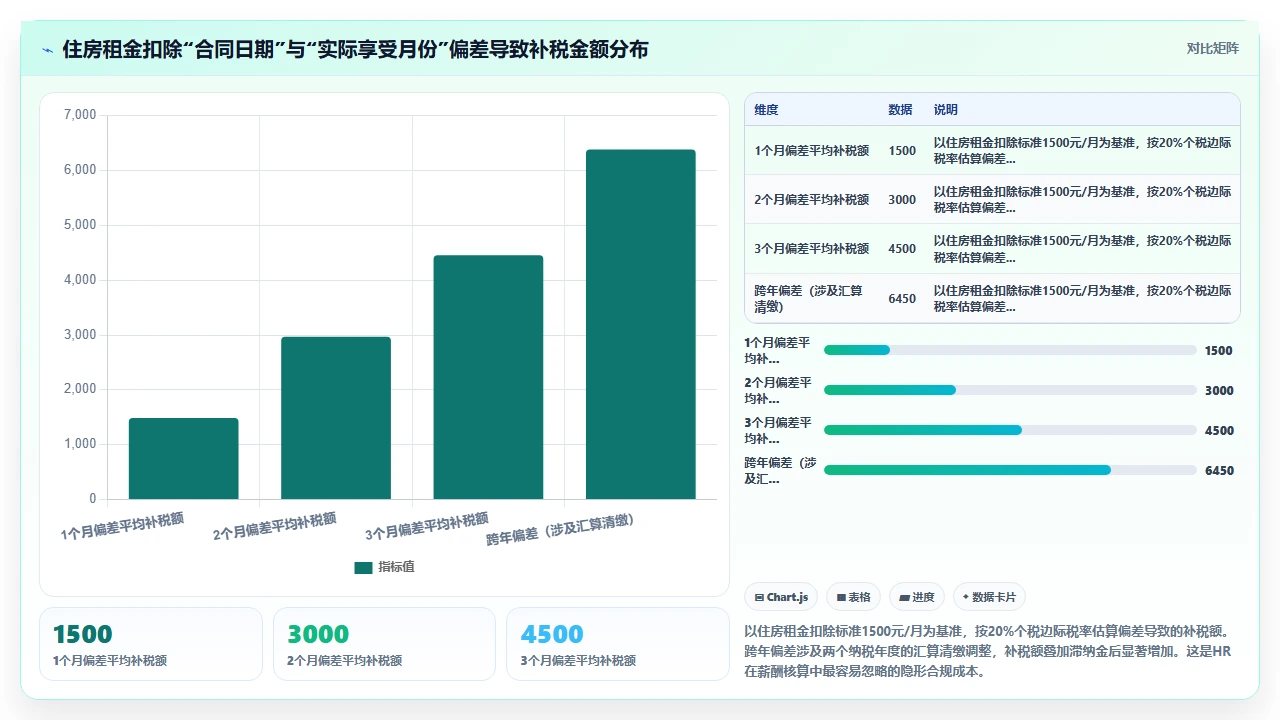Click the 2个月偏差平均补税额 chart bar

336,418
